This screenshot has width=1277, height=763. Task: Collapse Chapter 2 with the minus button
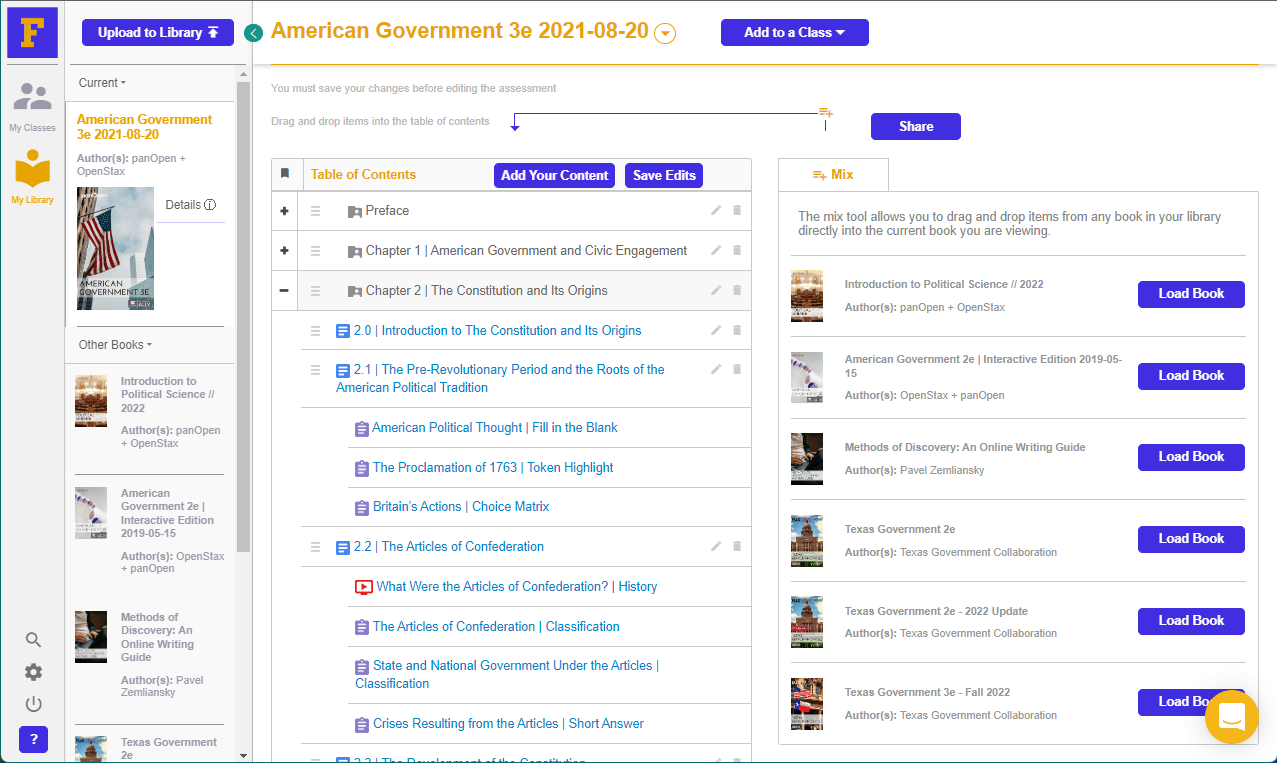(285, 291)
